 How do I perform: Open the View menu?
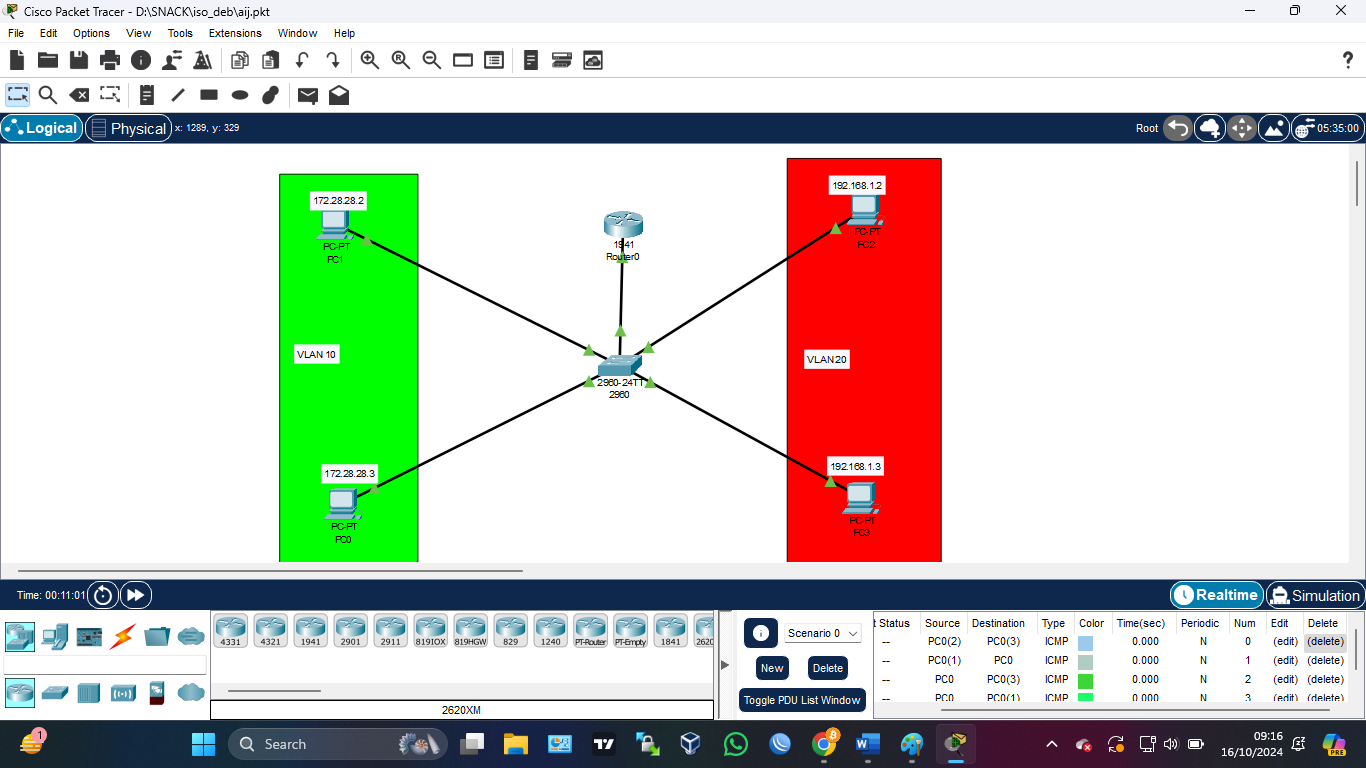[139, 33]
